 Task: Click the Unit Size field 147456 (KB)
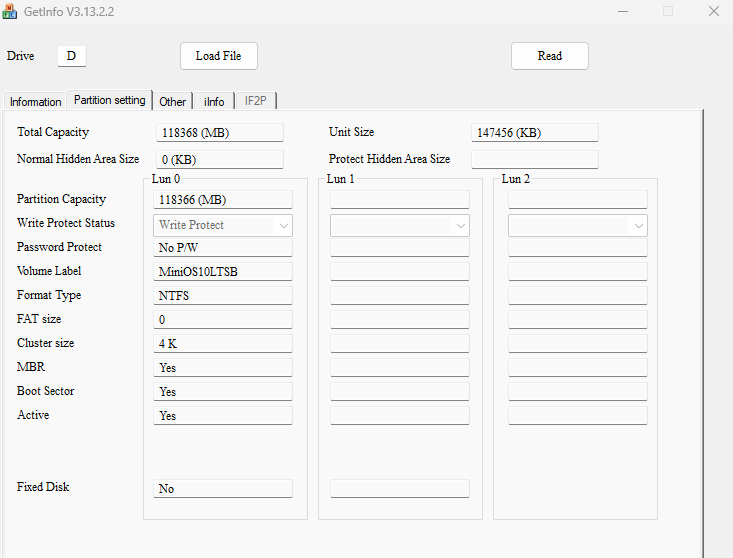coord(535,133)
